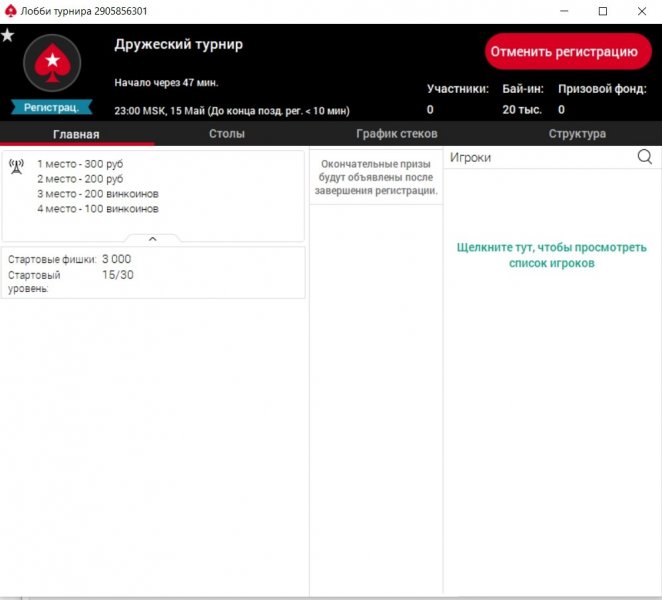The height and width of the screenshot is (600, 662).
Task: Minimize the tournament lobby window
Action: 557,11
